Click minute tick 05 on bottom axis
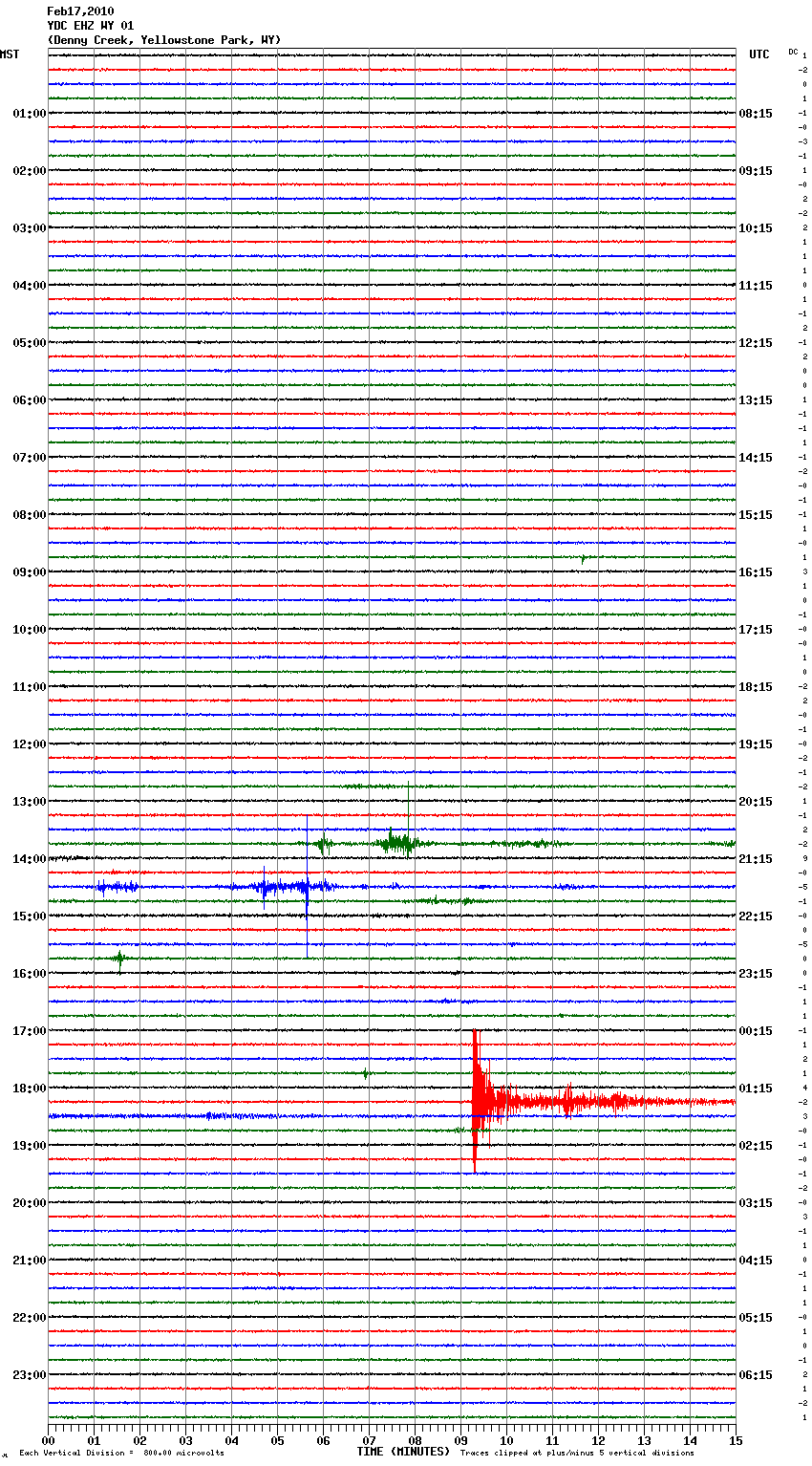 click(277, 1440)
